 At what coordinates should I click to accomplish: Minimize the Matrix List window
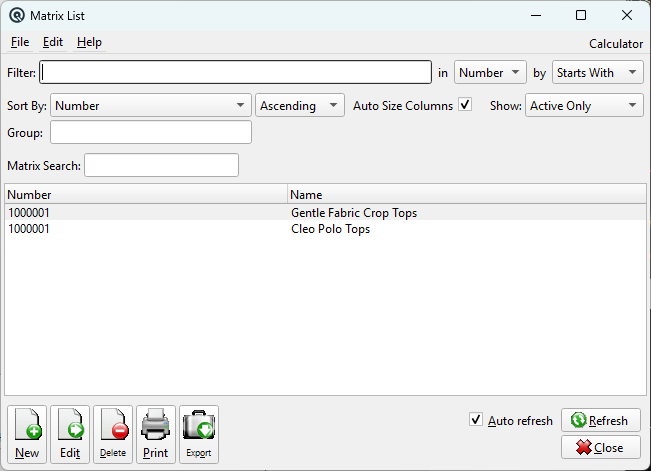point(536,15)
